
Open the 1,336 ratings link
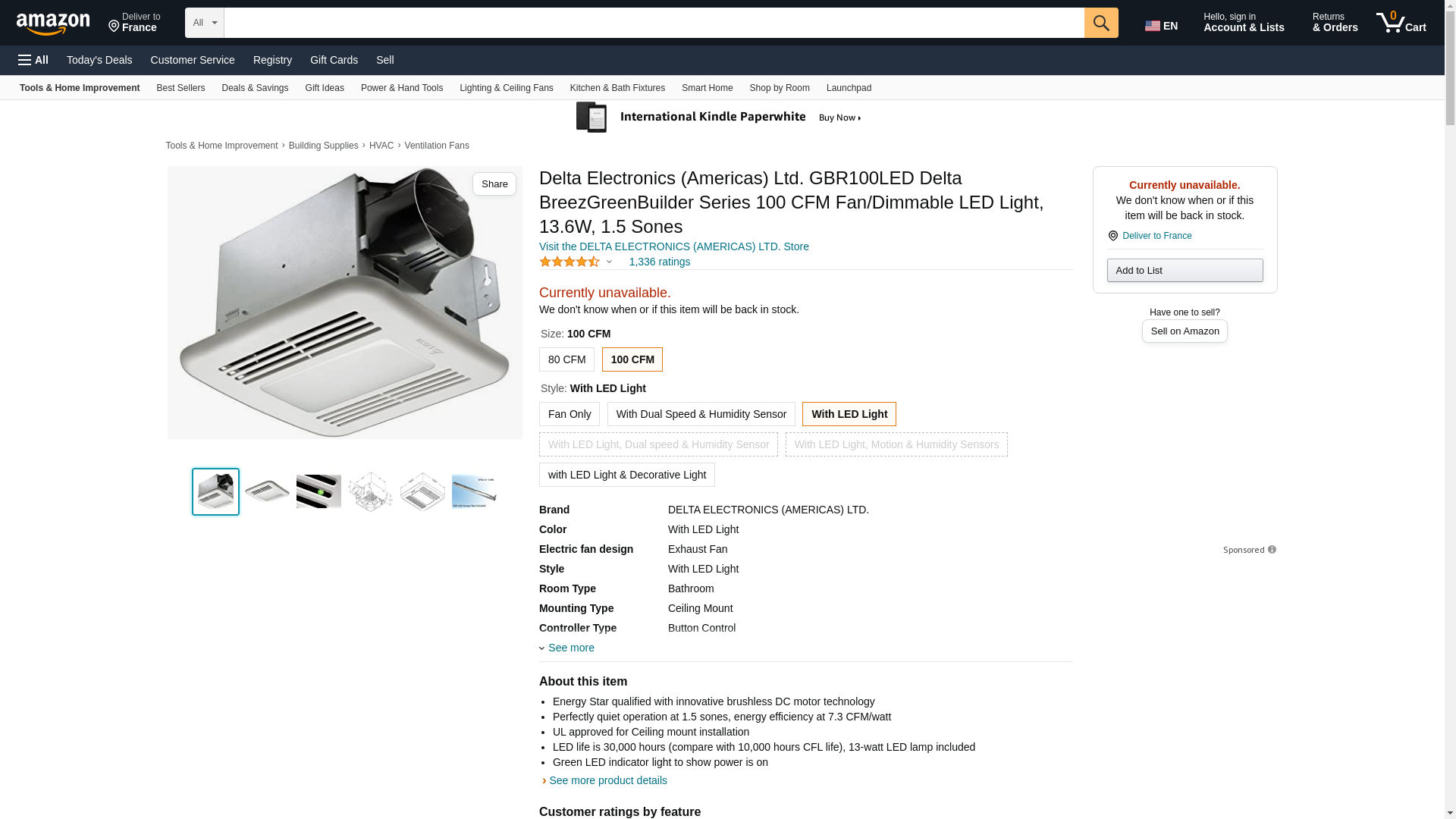point(659,262)
